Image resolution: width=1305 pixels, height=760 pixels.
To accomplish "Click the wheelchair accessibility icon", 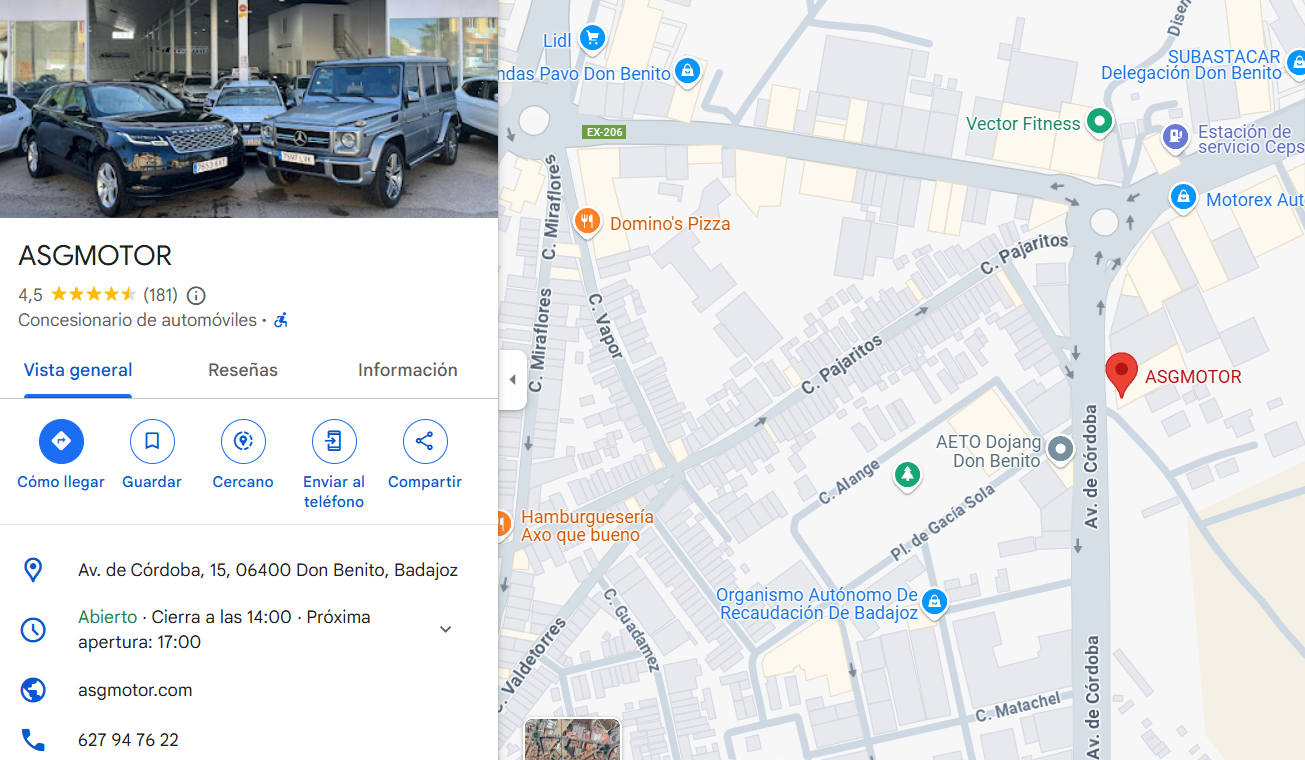I will (281, 320).
